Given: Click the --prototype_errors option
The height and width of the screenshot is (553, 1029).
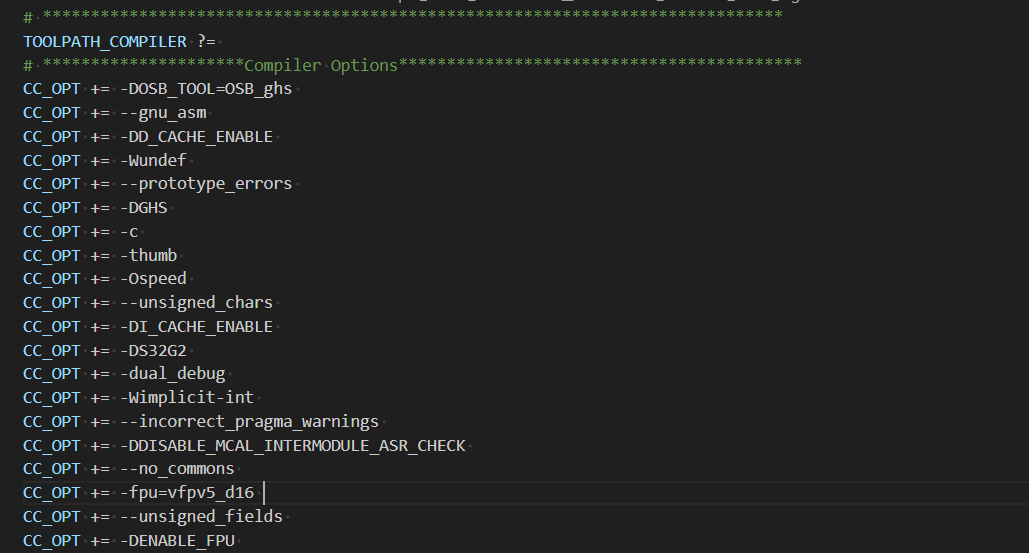Looking at the screenshot, I should tap(206, 184).
